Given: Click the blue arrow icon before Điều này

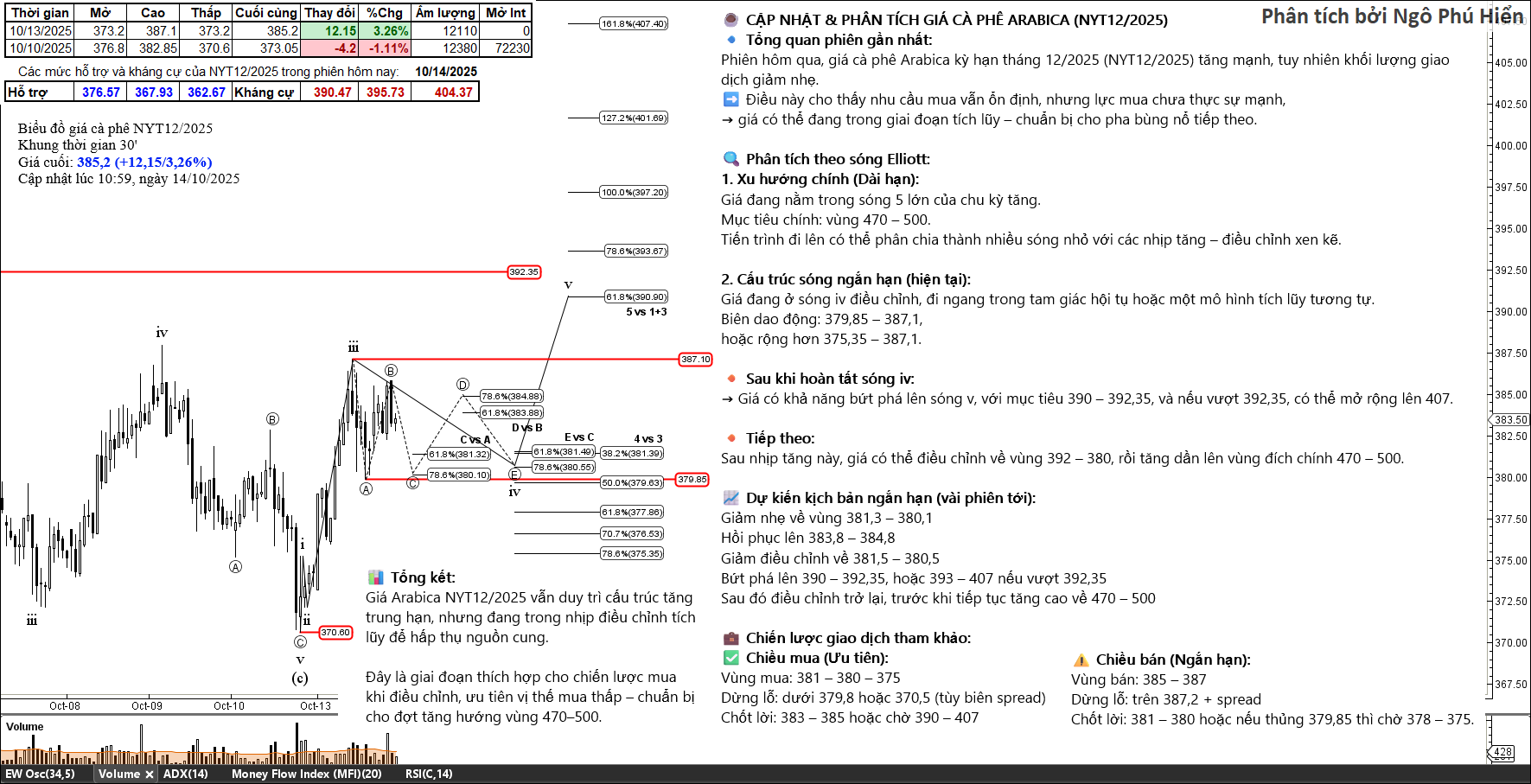Looking at the screenshot, I should 731,99.
